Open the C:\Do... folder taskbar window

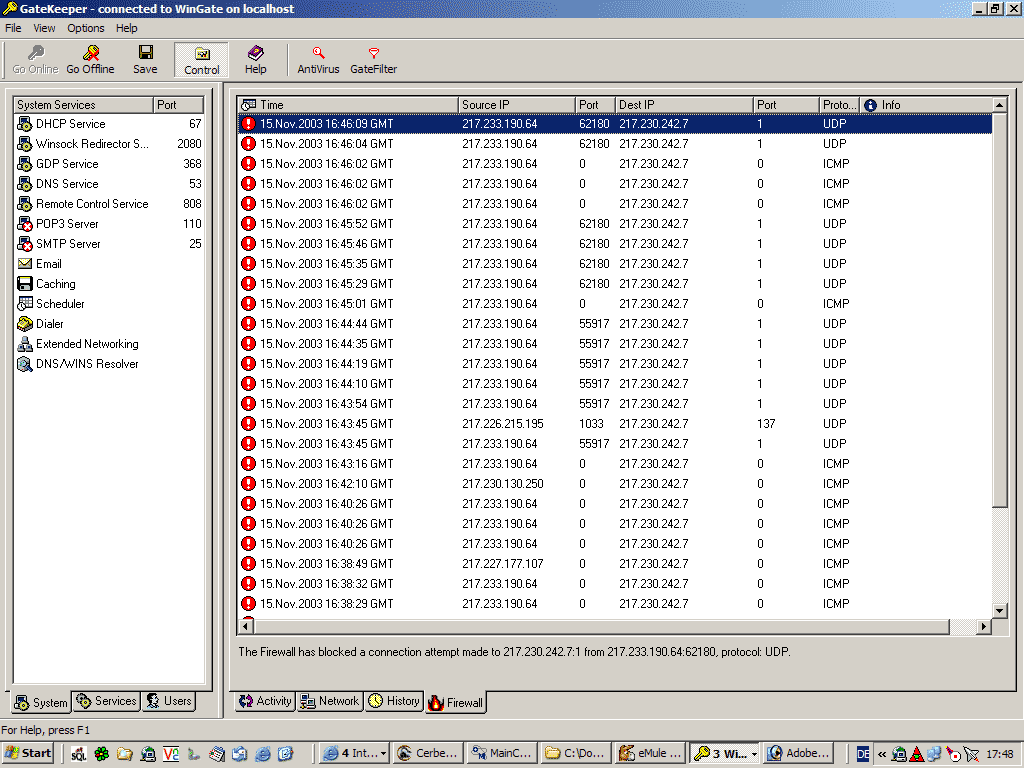[x=577, y=754]
